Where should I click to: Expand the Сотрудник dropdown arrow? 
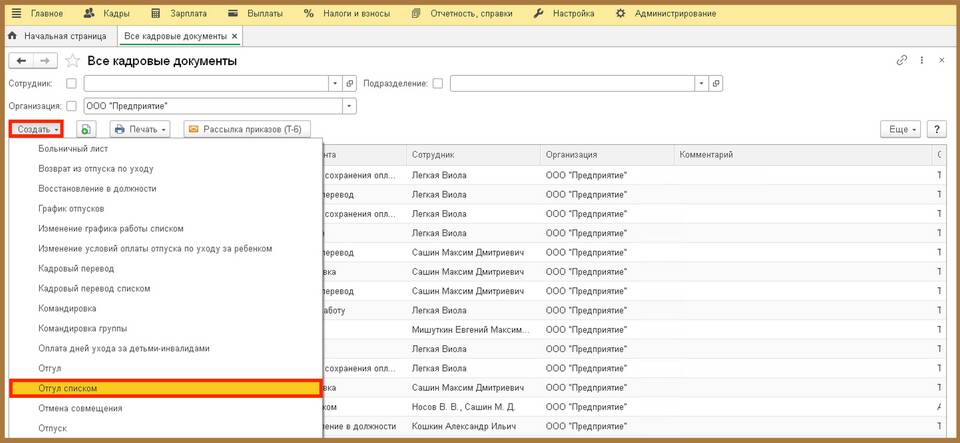(x=336, y=83)
